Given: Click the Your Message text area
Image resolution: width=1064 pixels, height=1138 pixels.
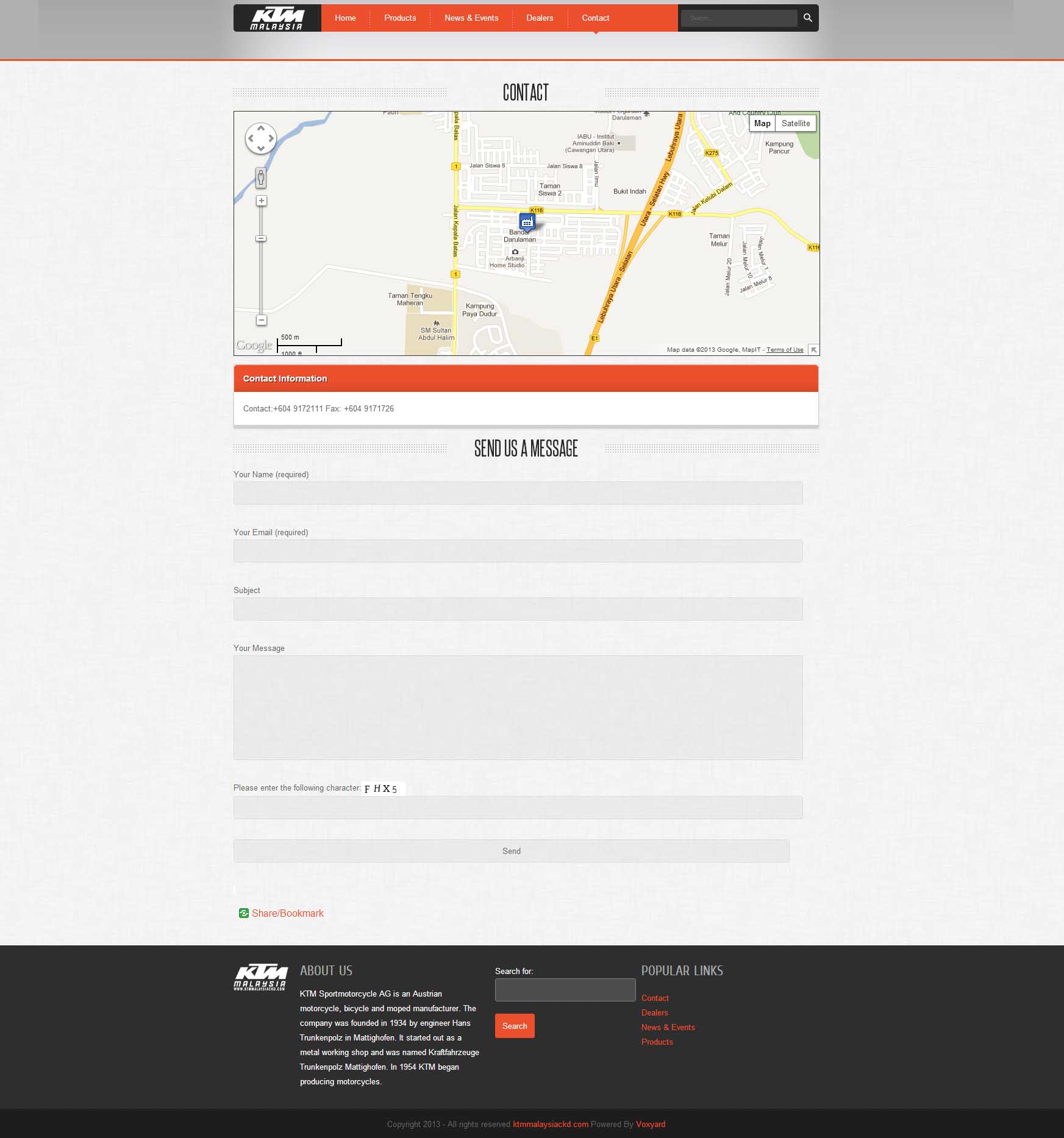Looking at the screenshot, I should click(x=518, y=707).
